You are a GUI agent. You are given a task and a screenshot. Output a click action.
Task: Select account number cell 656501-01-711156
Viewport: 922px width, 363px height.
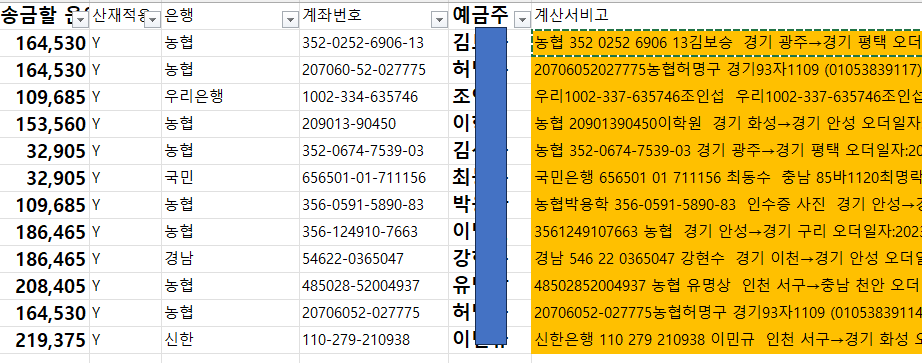[374, 178]
